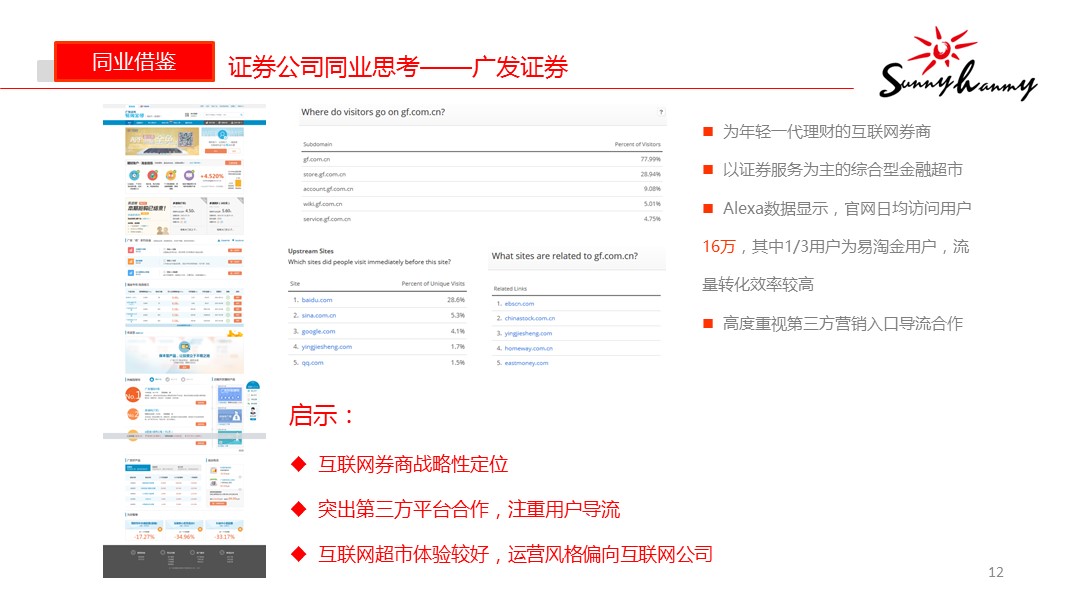The height and width of the screenshot is (600, 1067).
Task: Click the Related Links column header
Action: tap(510, 289)
